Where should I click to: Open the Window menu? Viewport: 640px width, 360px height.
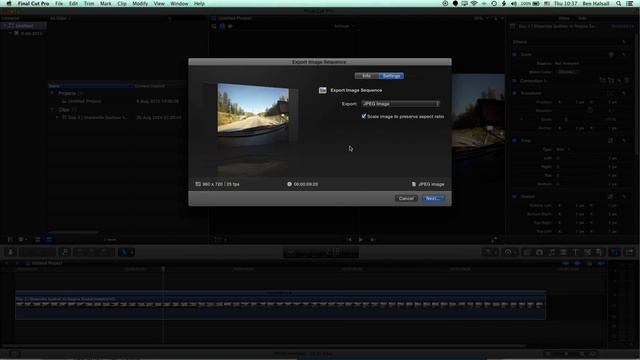179,3
